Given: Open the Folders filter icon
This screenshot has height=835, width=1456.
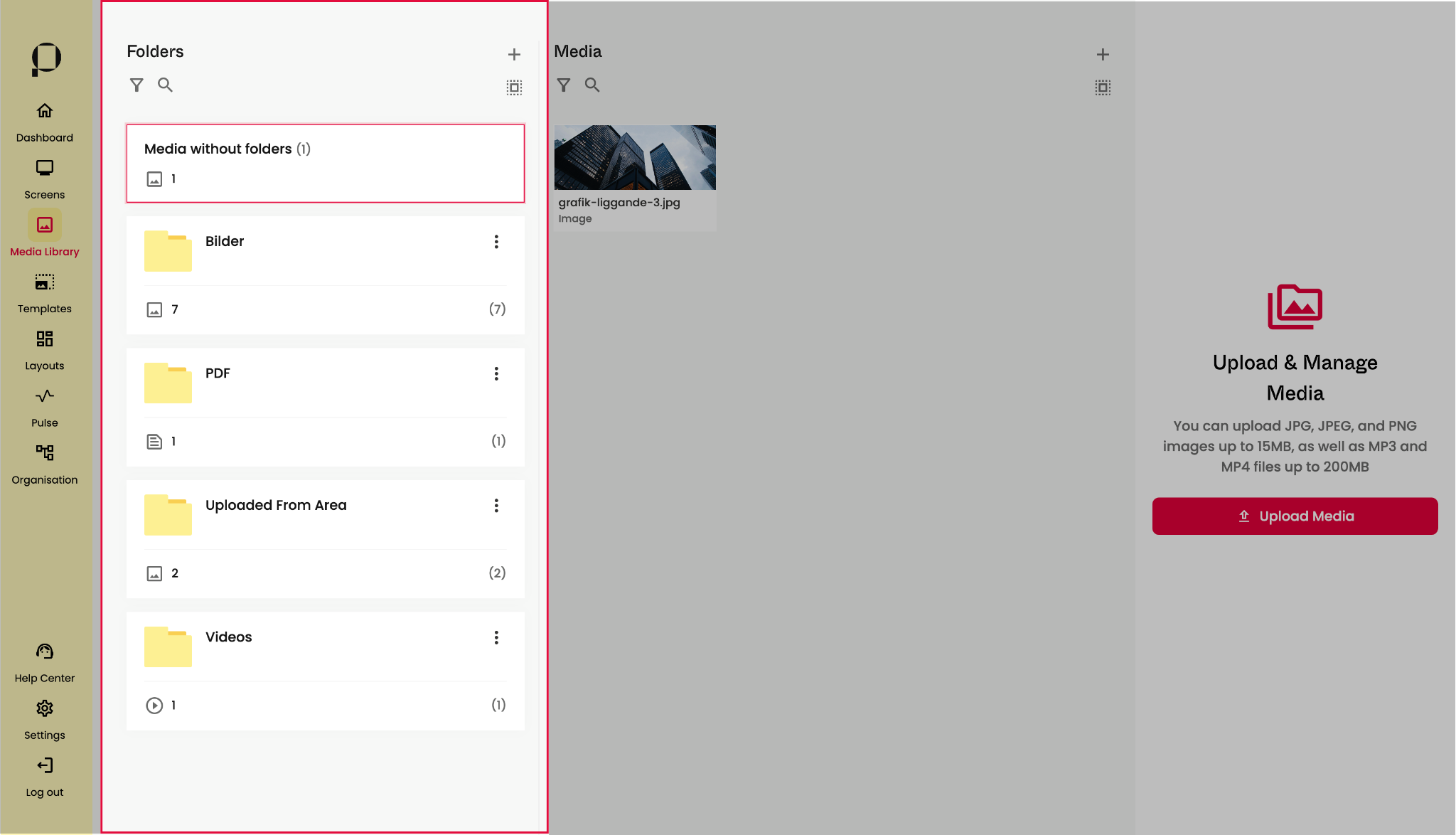Looking at the screenshot, I should 136,85.
